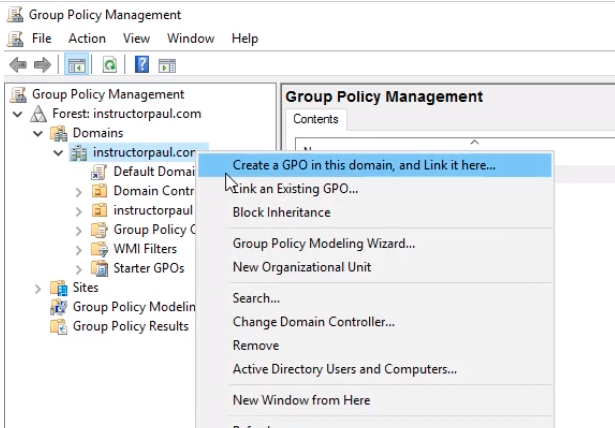Choose Block Inheritance from context menu
The image size is (615, 428).
pyautogui.click(x=281, y=212)
